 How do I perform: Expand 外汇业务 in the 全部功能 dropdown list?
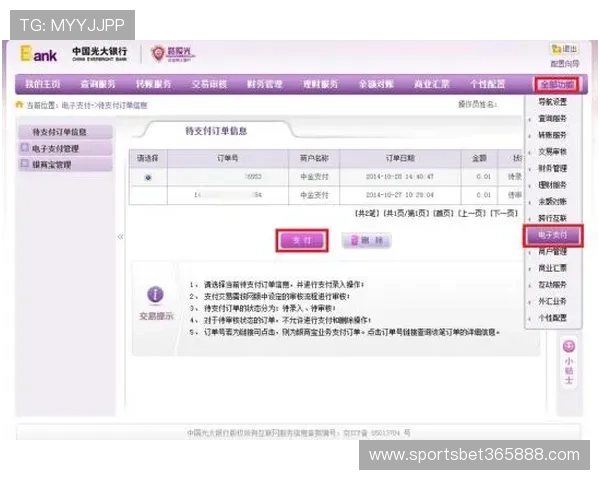pos(553,301)
